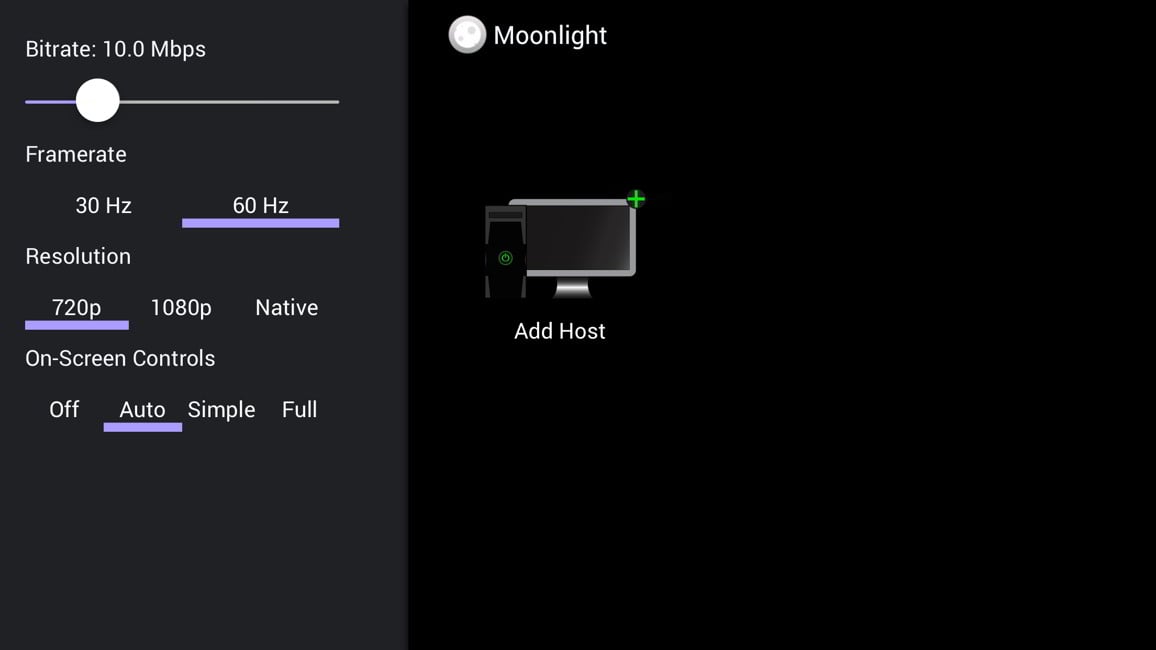Set resolution to Native
This screenshot has height=650, width=1156.
[287, 308]
